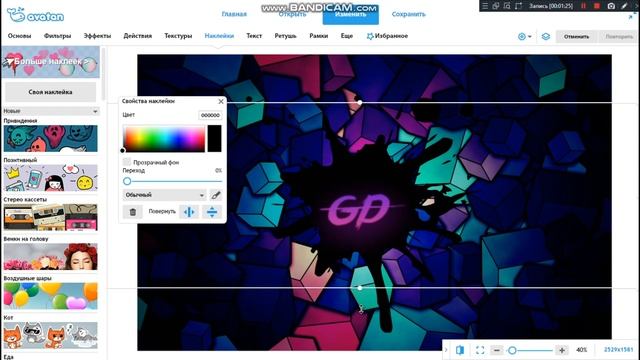
Task: Flip the sticker vertically
Action: (x=212, y=212)
